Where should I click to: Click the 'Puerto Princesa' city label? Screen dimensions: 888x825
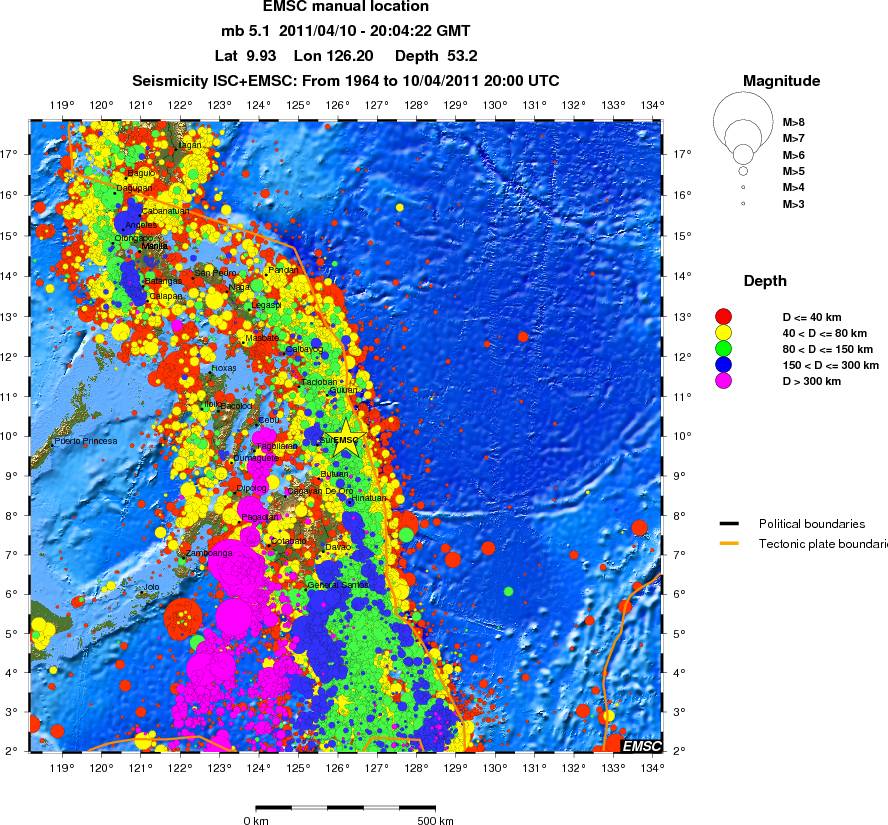point(86,441)
